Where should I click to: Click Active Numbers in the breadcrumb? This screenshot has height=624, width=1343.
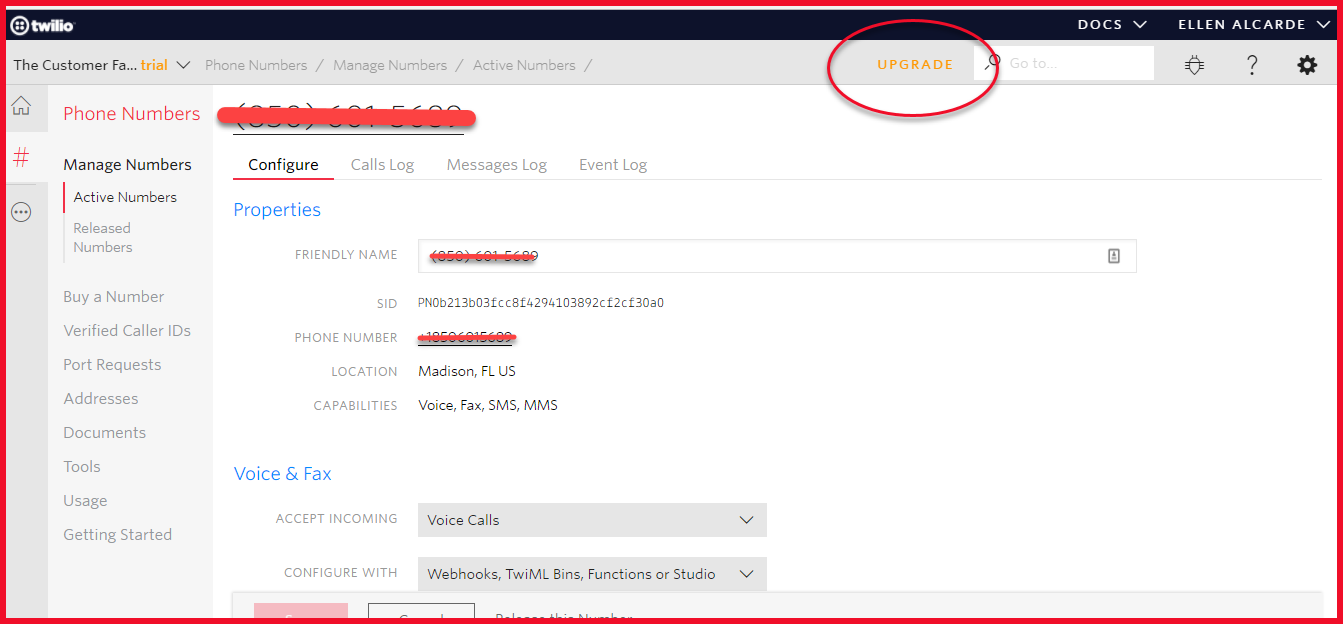pos(524,65)
